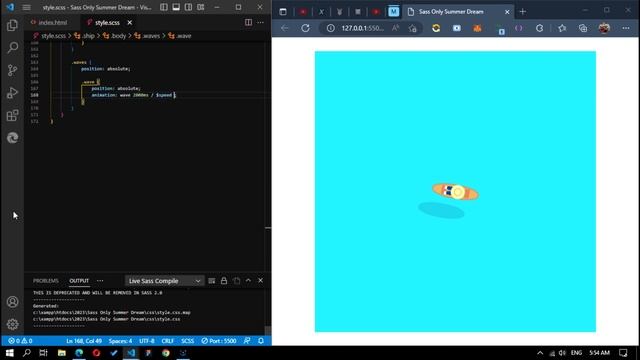Toggle secondary side bar layout button
This screenshot has width=640, height=360.
(188, 7)
